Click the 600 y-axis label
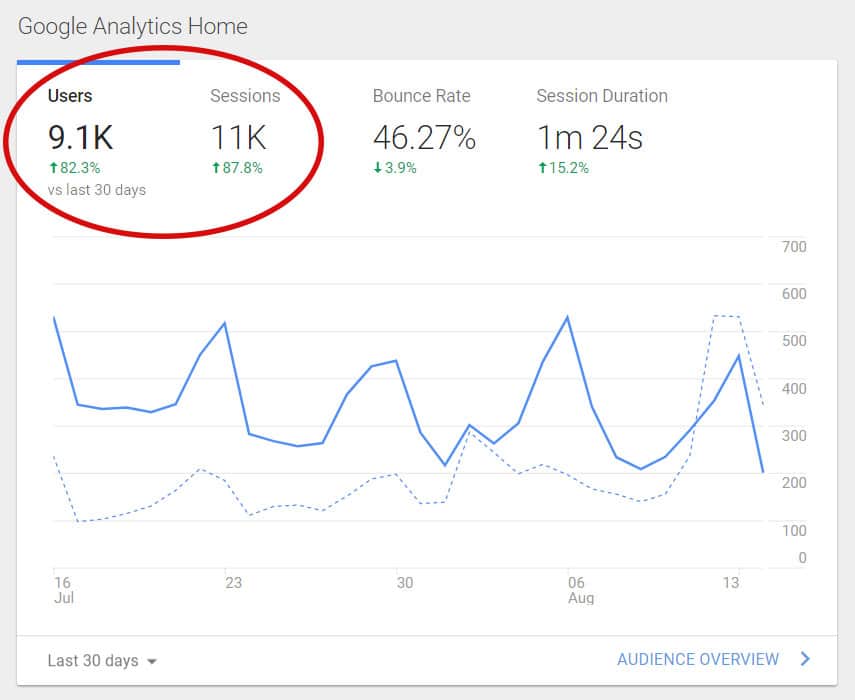The height and width of the screenshot is (700, 855). click(x=794, y=294)
